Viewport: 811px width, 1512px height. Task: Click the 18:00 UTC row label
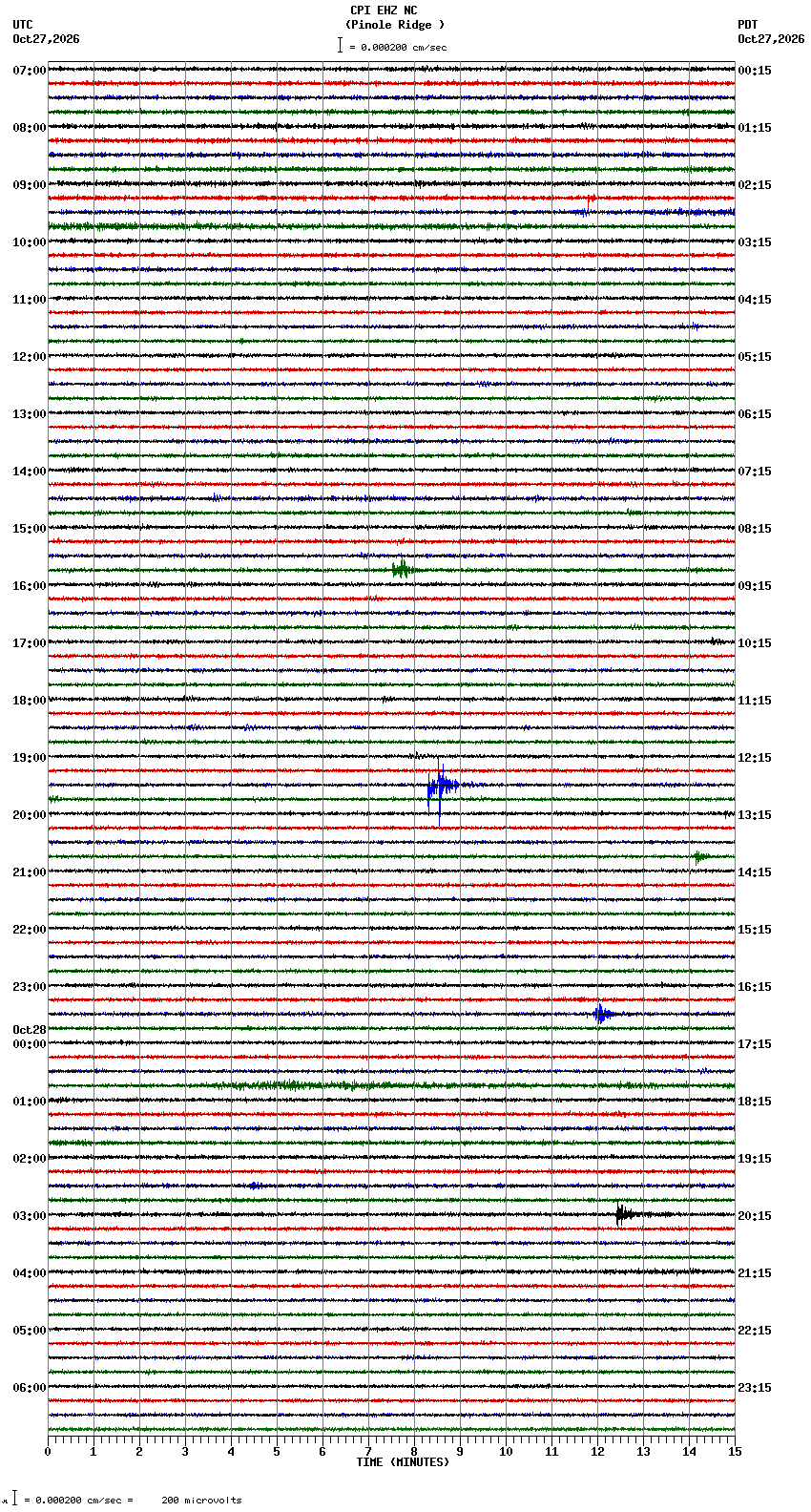coord(30,701)
